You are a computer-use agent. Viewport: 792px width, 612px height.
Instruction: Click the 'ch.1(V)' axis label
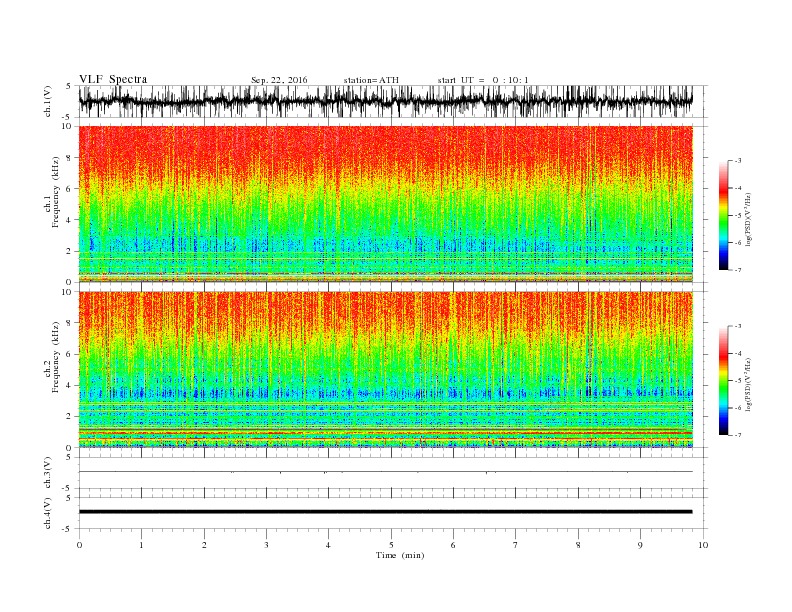point(48,101)
